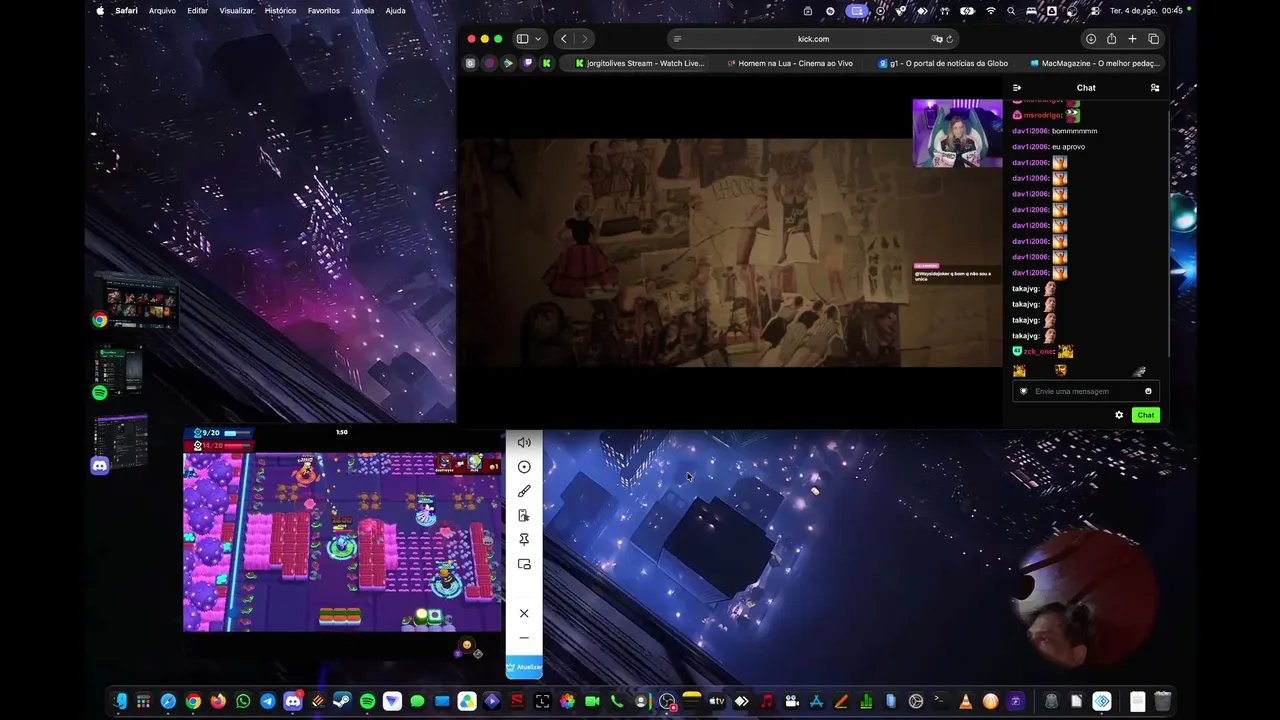1280x720 pixels.
Task: Open battery status in menu bar
Action: pos(967,11)
